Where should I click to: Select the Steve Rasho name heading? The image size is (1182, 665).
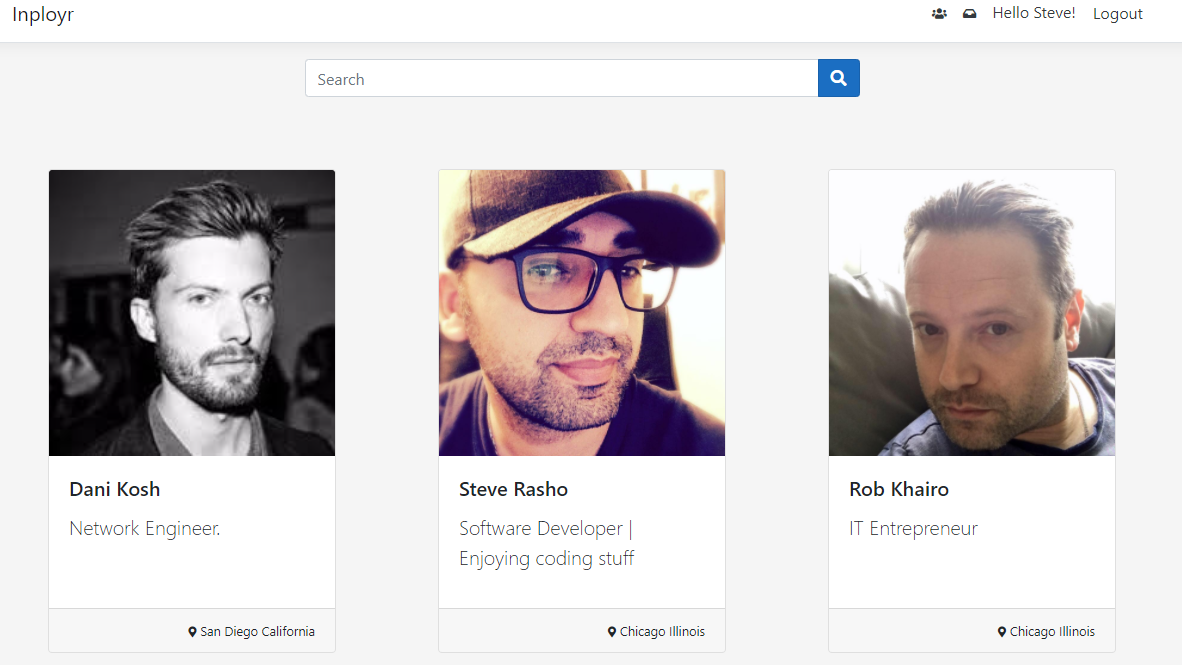[x=513, y=489]
